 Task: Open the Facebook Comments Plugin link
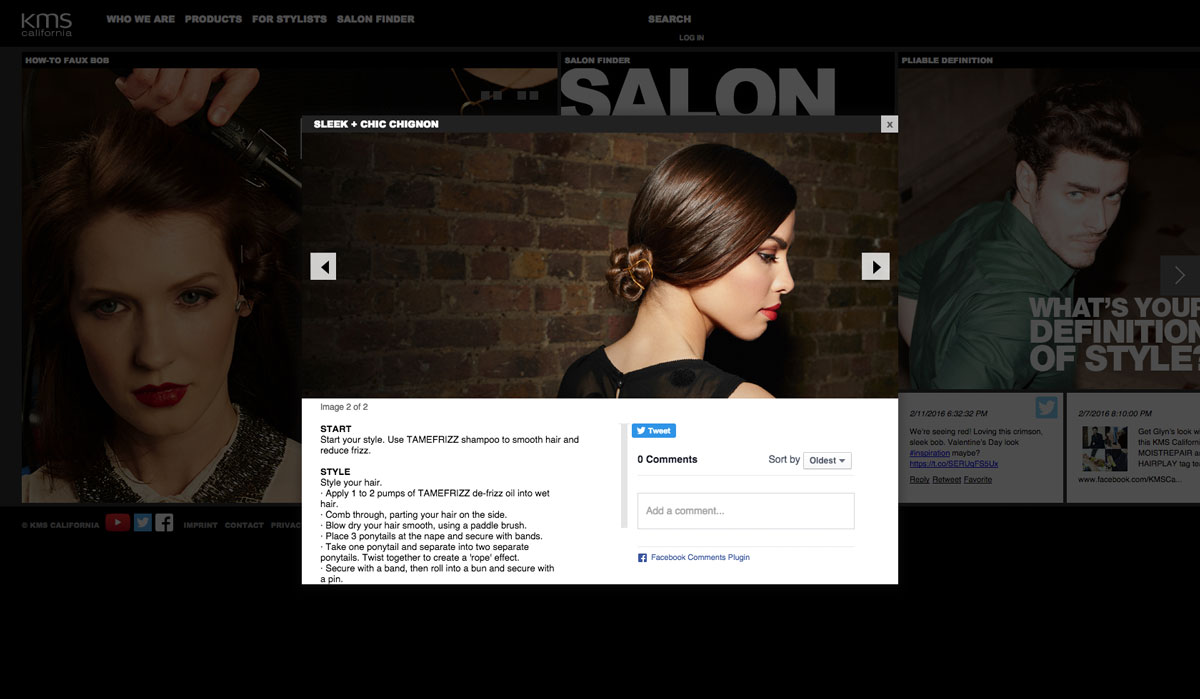(699, 558)
